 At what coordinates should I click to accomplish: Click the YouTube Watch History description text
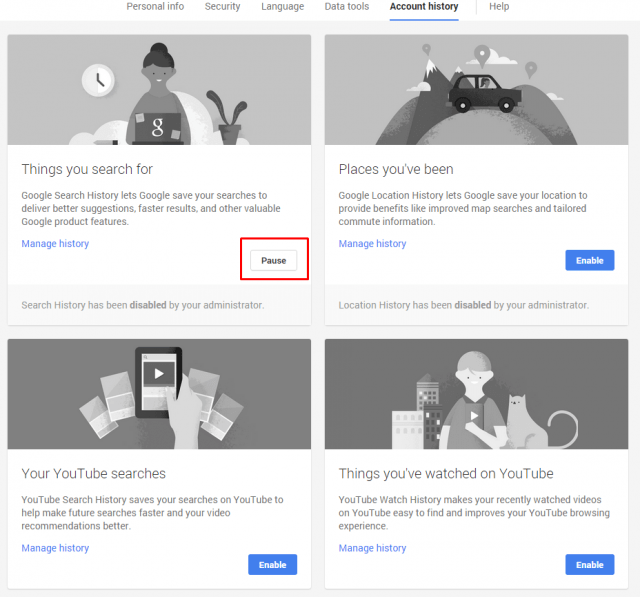coord(474,513)
